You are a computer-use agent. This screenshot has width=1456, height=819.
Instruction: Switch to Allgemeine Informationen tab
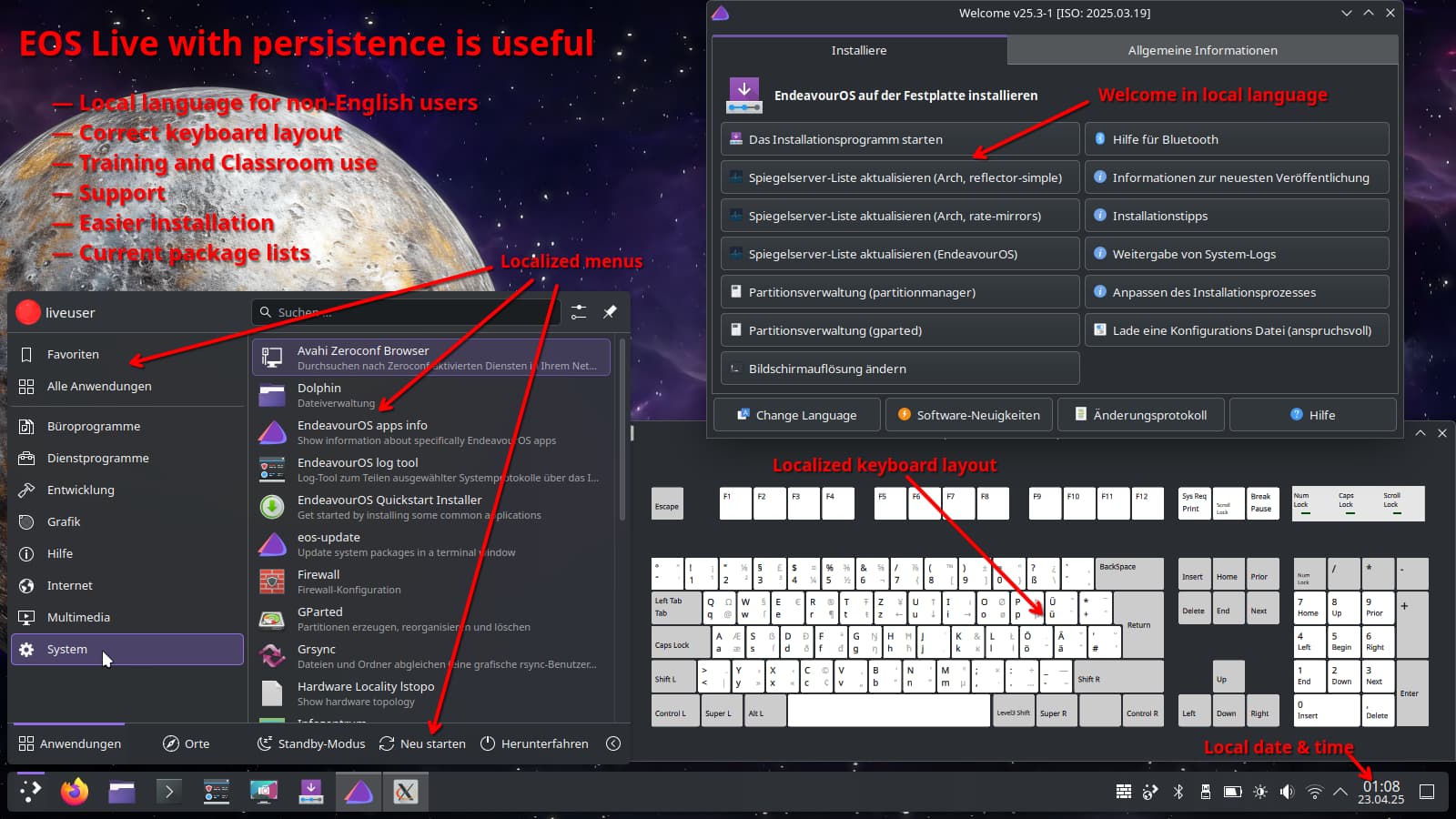click(1202, 50)
